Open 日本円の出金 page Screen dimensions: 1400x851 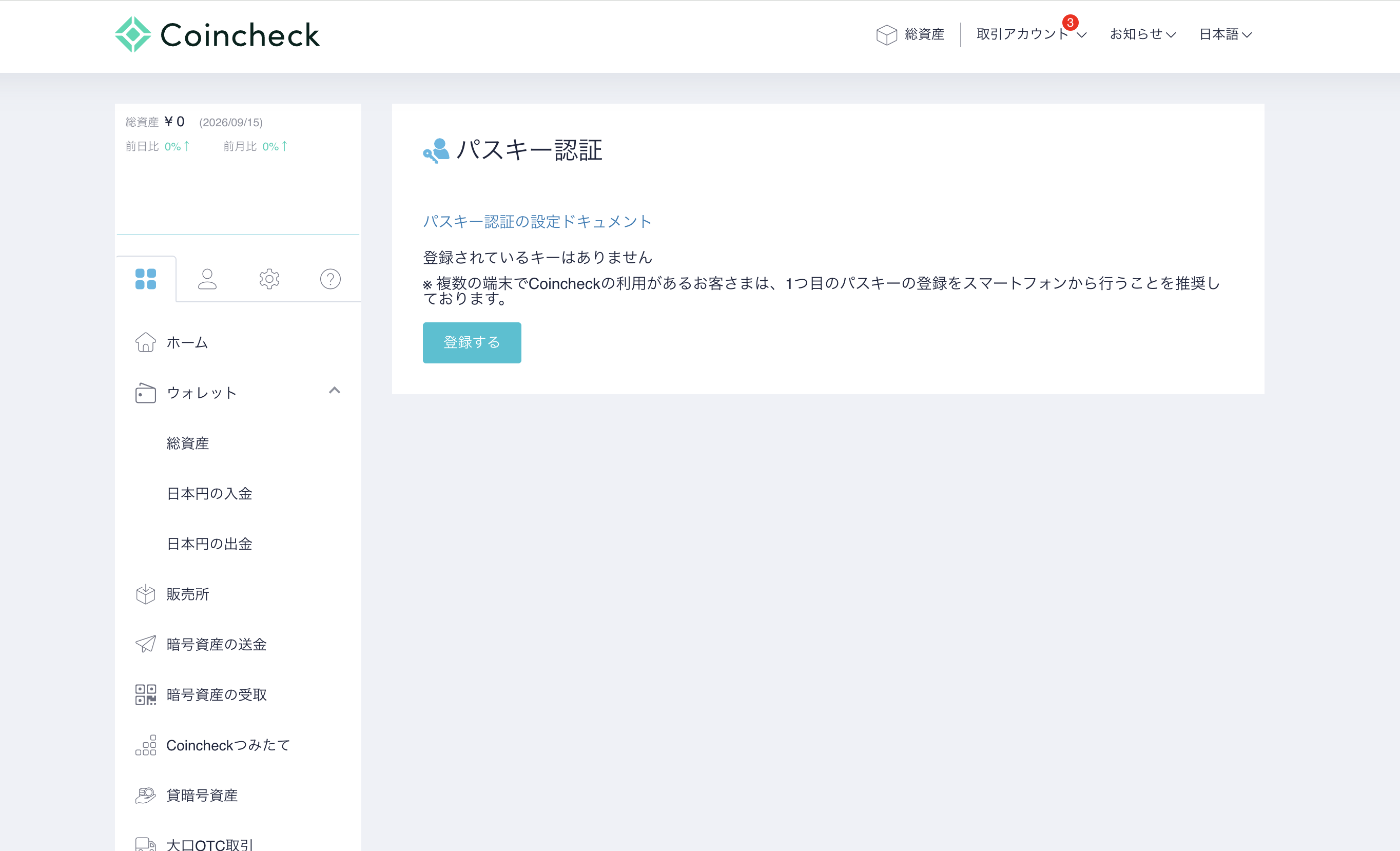tap(210, 544)
